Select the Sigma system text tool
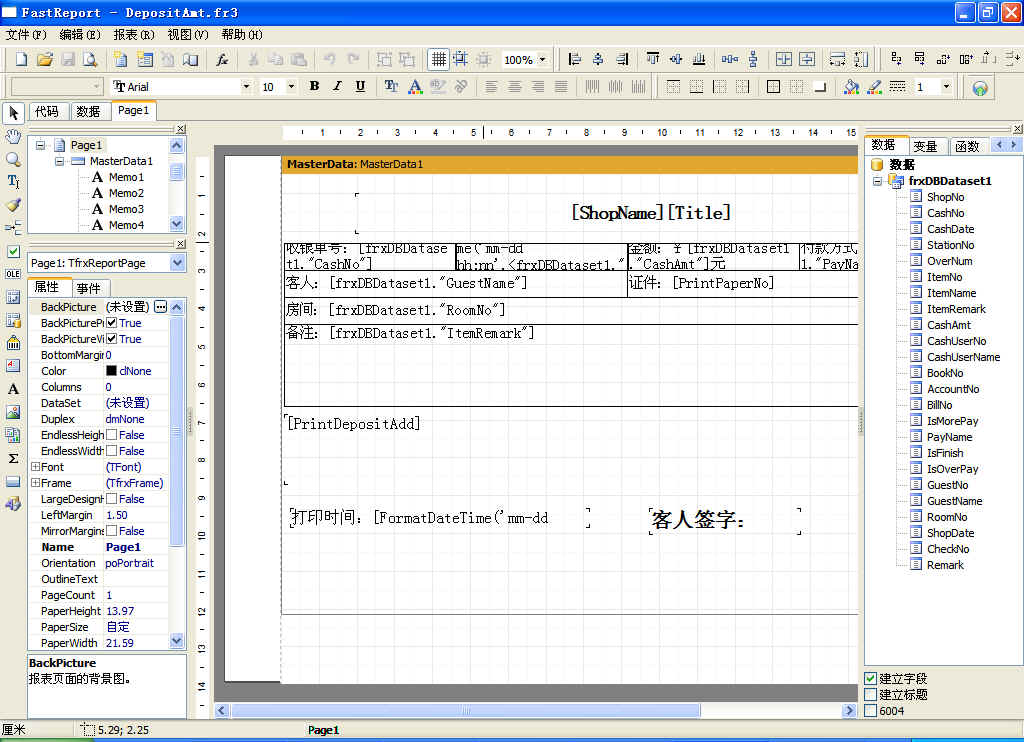1024x742 pixels. [x=13, y=458]
